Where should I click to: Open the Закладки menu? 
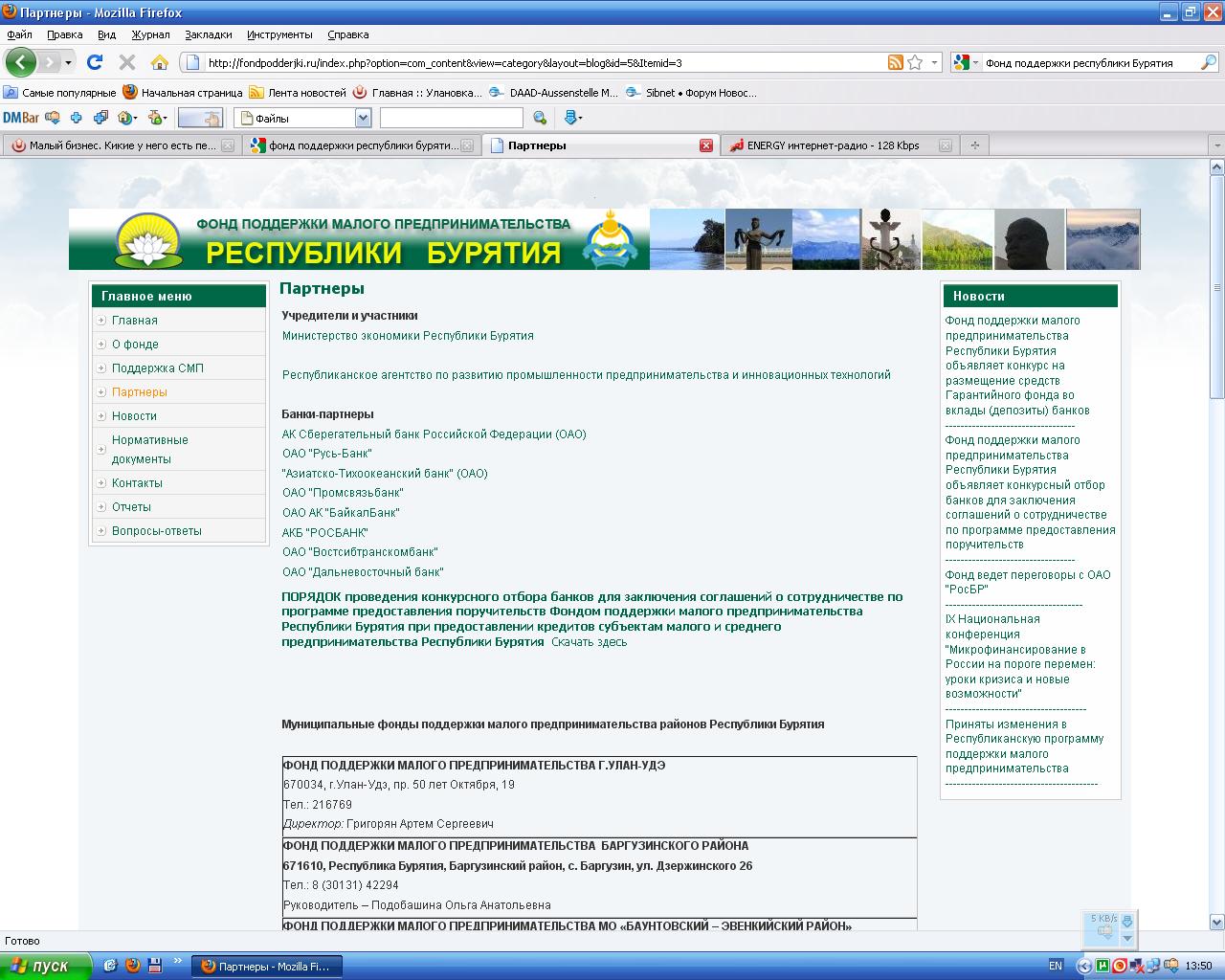point(208,34)
